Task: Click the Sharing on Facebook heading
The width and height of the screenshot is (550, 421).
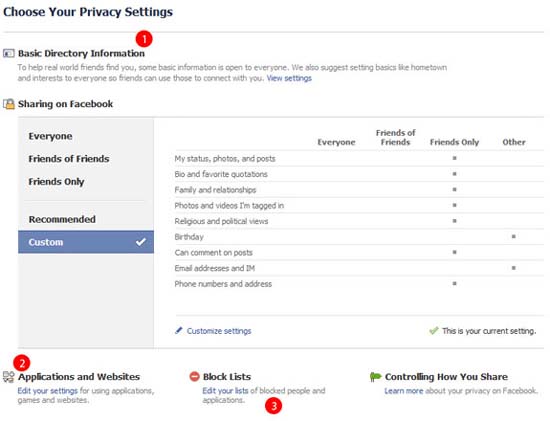Action: [x=66, y=104]
